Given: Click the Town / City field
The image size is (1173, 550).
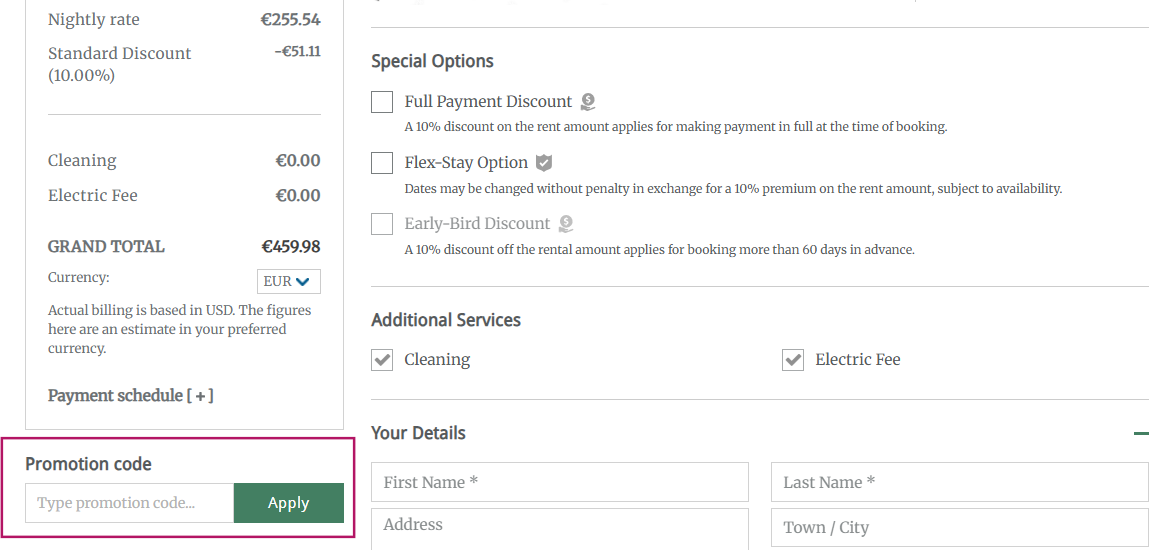Looking at the screenshot, I should pyautogui.click(x=959, y=527).
